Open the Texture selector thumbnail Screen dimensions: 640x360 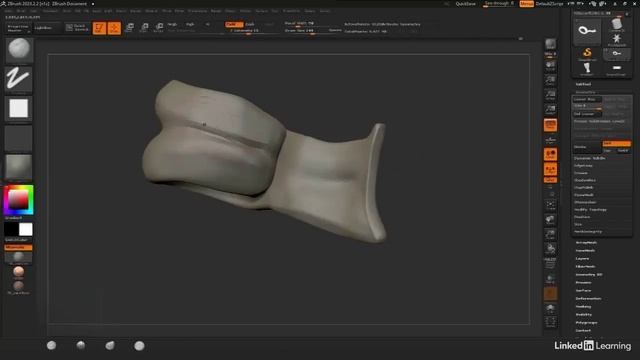click(x=19, y=138)
